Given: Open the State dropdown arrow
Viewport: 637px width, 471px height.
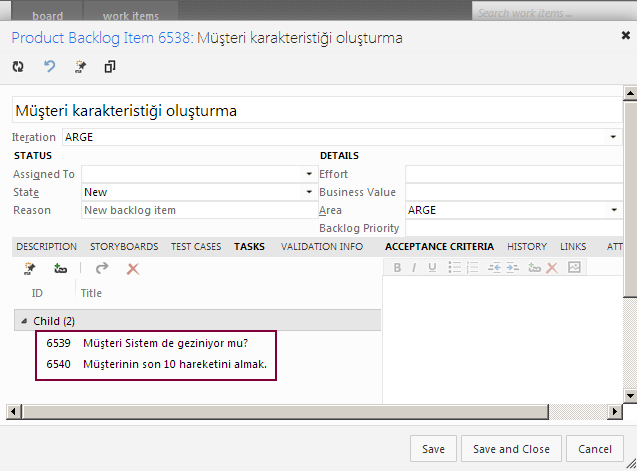Looking at the screenshot, I should [309, 192].
